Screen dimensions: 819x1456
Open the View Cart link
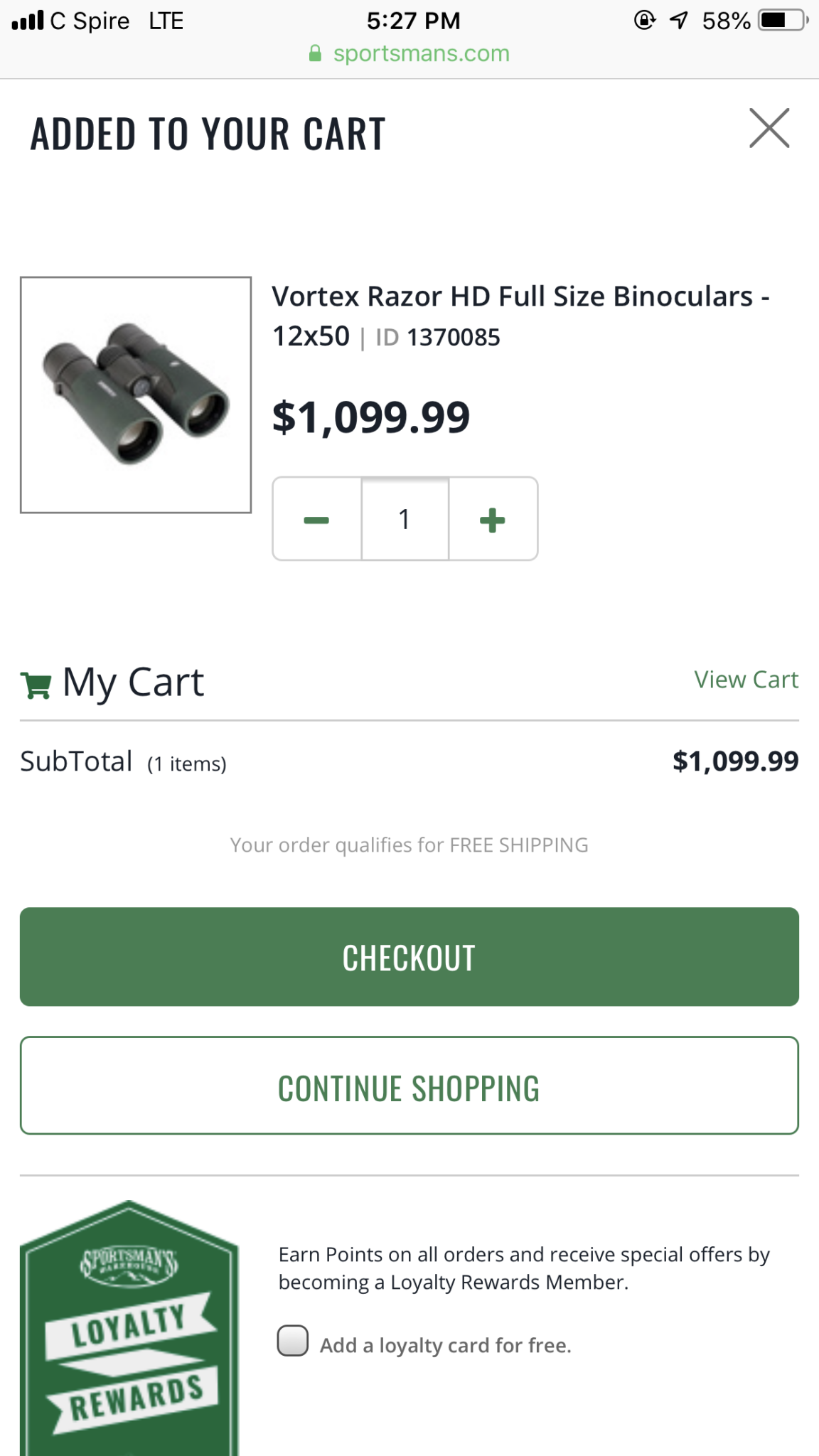click(x=746, y=680)
